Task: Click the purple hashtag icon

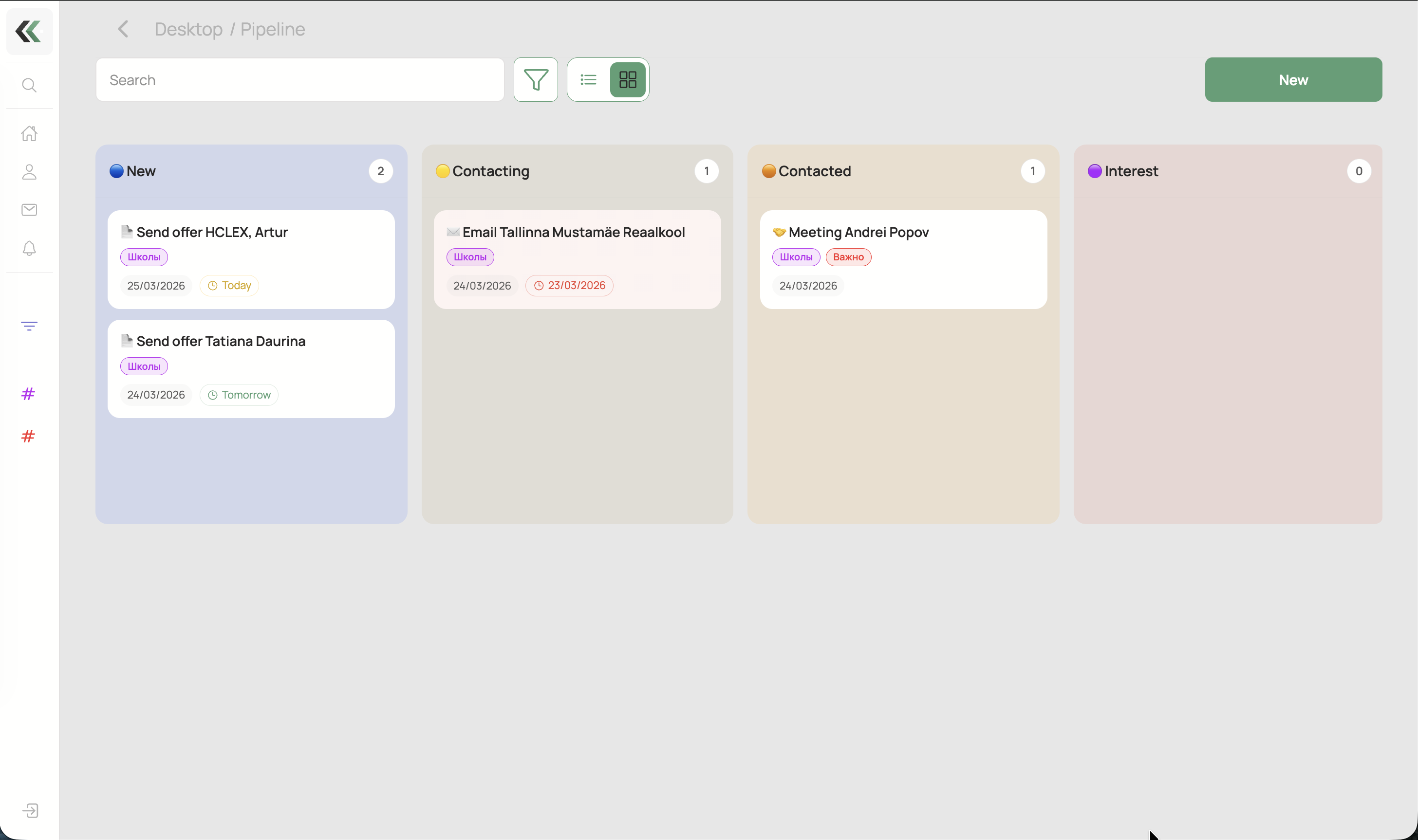Action: pyautogui.click(x=28, y=394)
